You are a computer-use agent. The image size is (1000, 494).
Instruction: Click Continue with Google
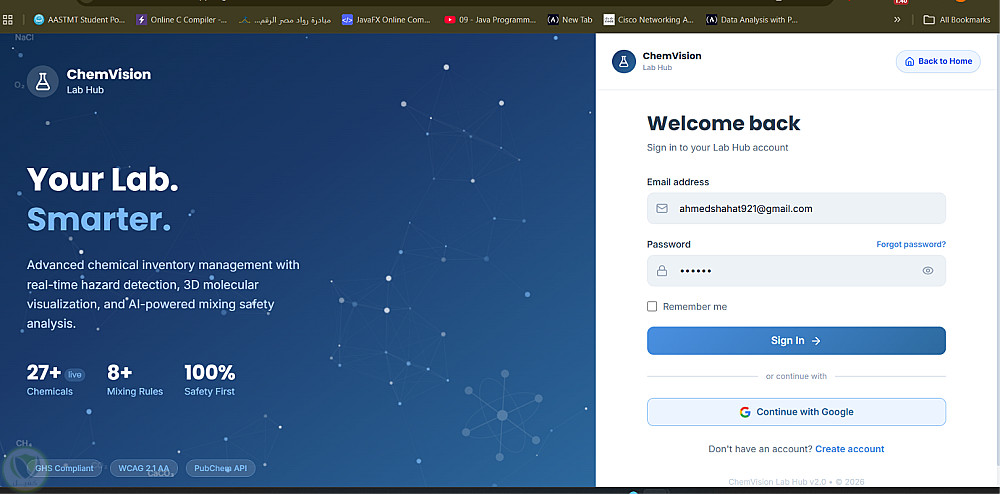[796, 412]
